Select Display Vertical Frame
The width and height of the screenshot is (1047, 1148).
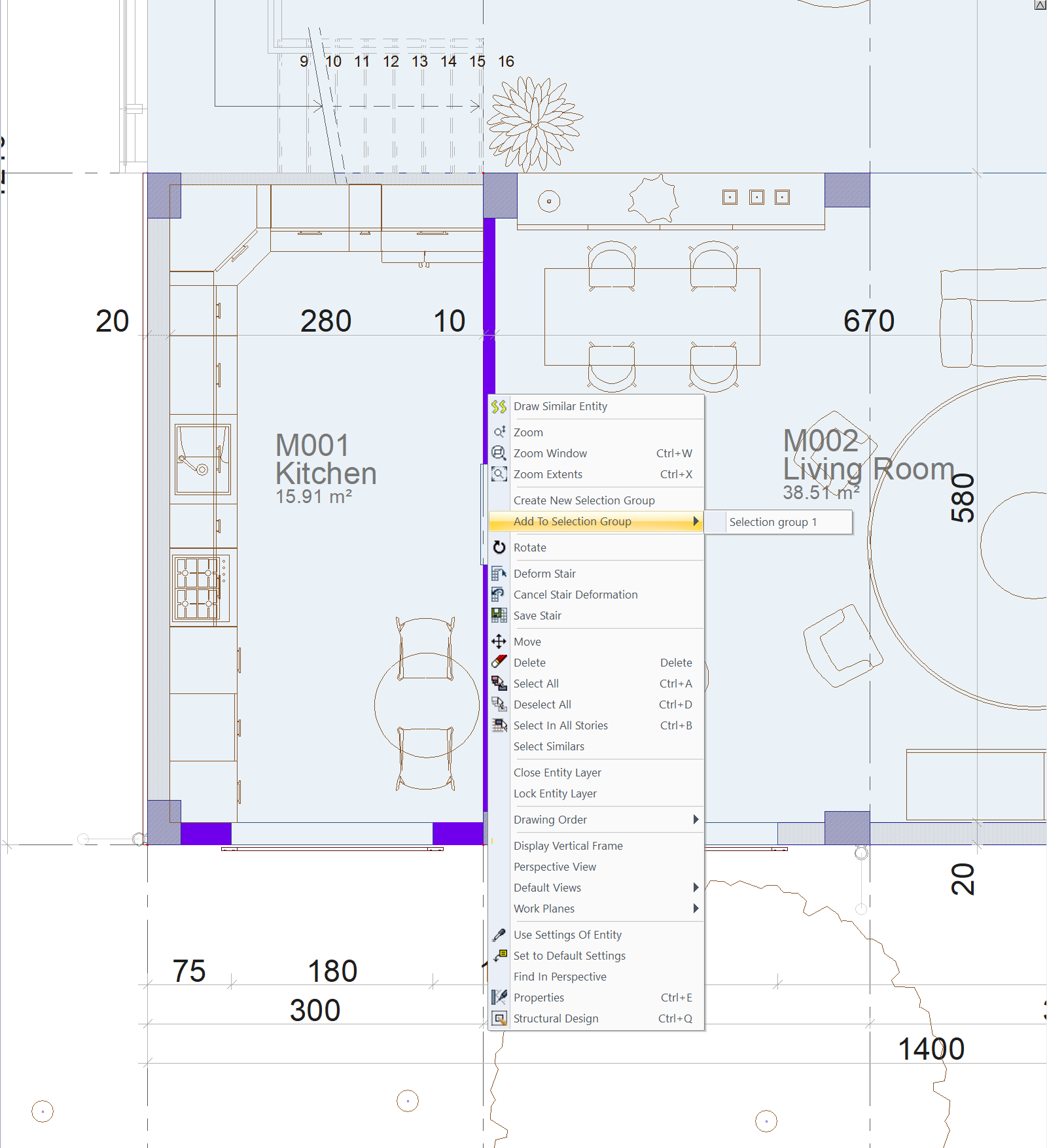click(596, 846)
